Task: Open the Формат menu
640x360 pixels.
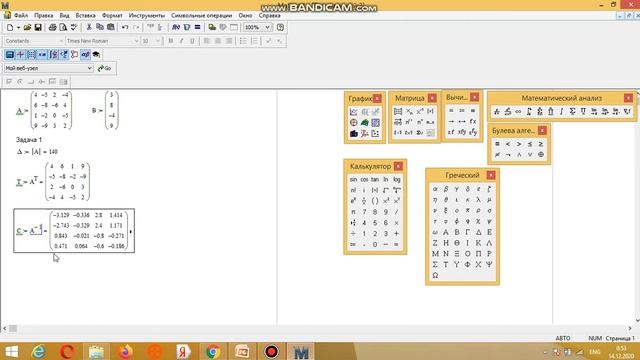Action: pyautogui.click(x=112, y=16)
